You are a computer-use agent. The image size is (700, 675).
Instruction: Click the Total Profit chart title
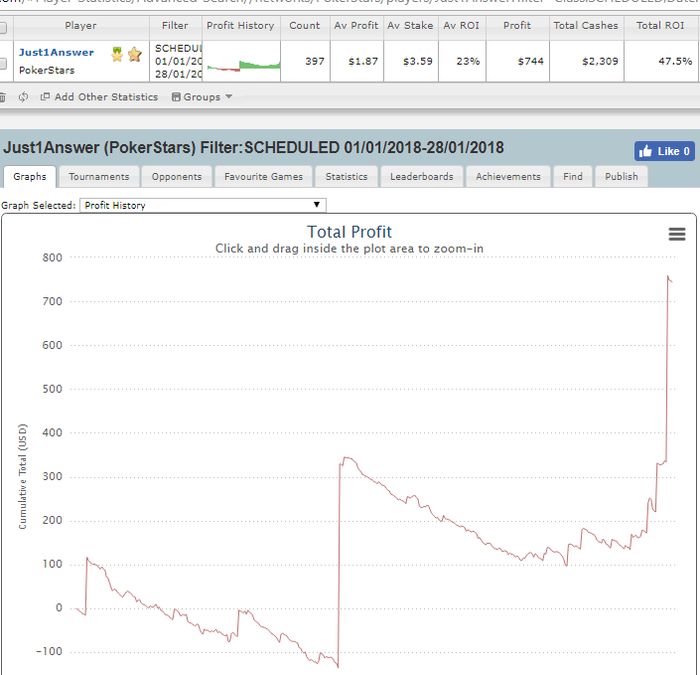click(350, 232)
